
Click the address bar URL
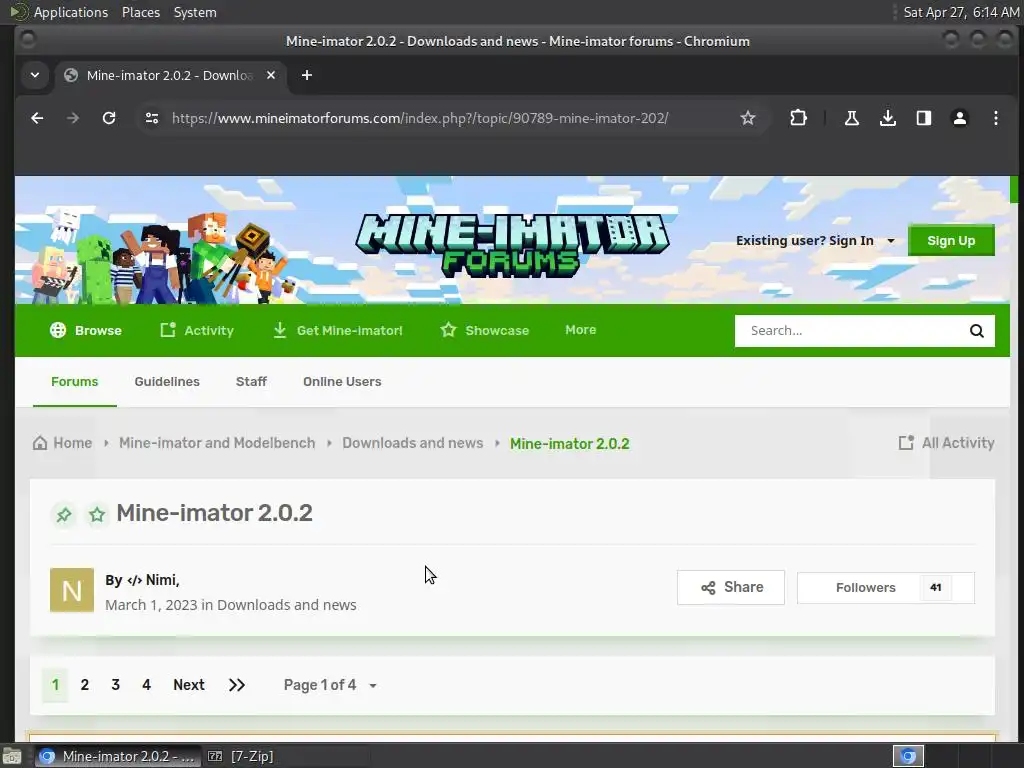(x=420, y=118)
